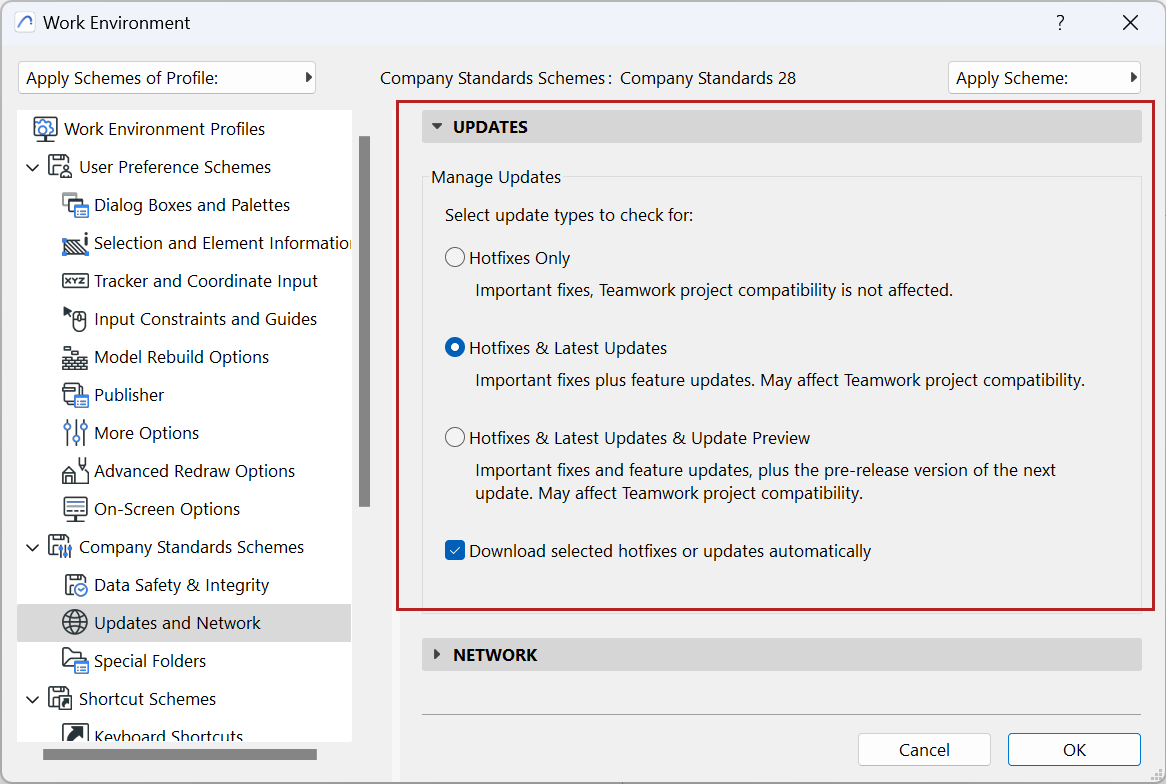Click the Data Safety & Integrity icon
This screenshot has width=1166, height=784.
coord(76,585)
